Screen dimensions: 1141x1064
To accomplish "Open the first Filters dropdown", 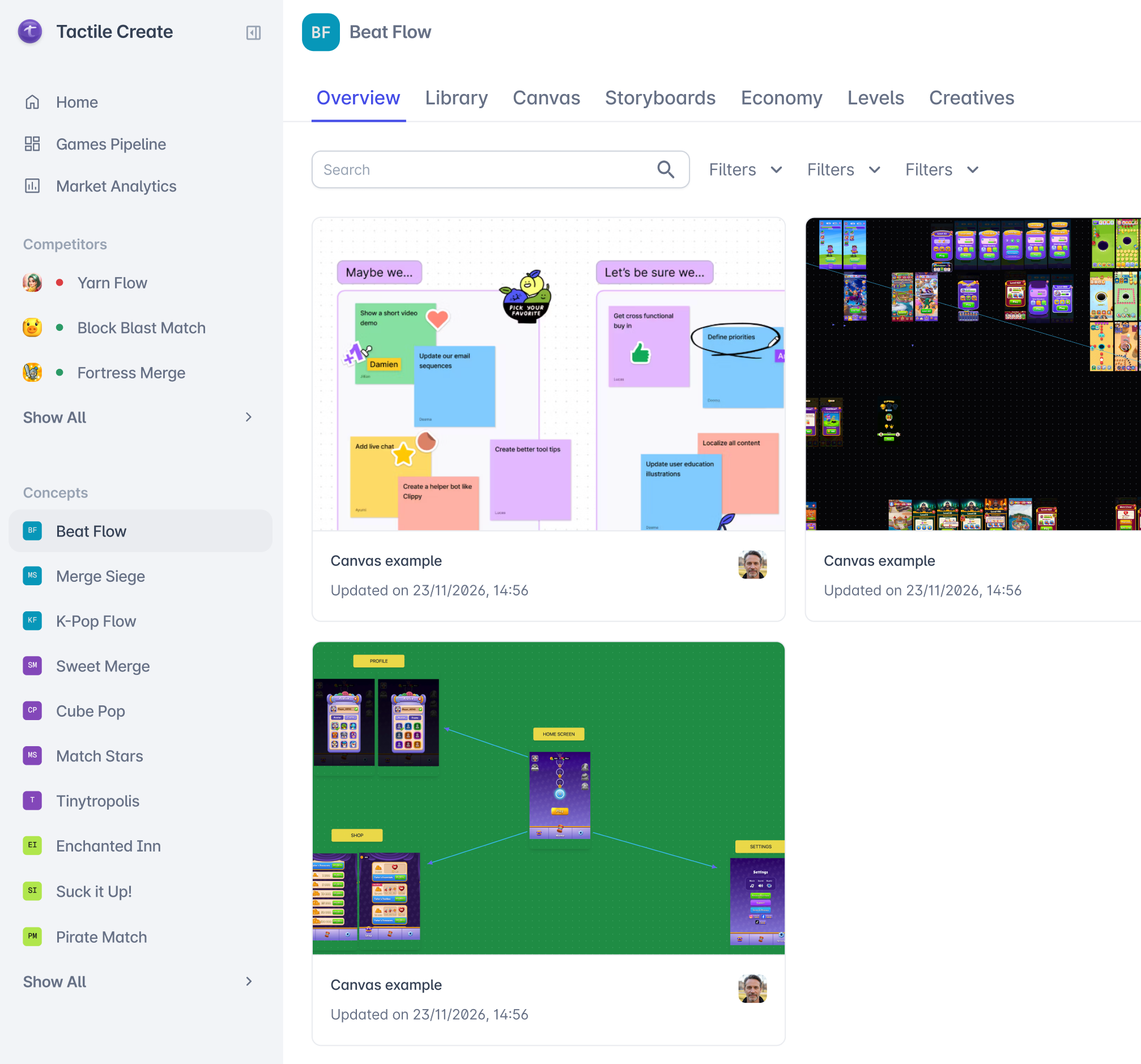I will pyautogui.click(x=746, y=170).
